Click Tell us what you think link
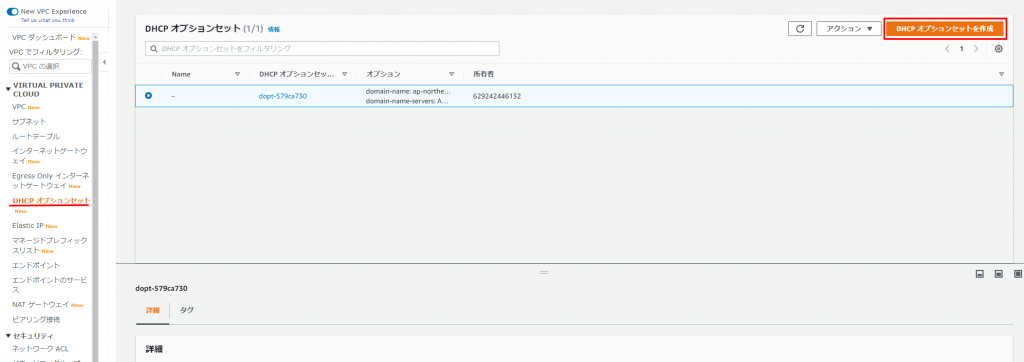The width and height of the screenshot is (1024, 362). coord(48,20)
